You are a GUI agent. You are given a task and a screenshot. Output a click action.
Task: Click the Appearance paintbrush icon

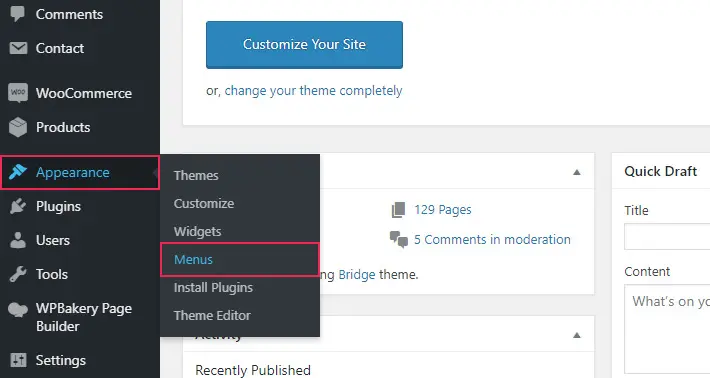coord(18,172)
